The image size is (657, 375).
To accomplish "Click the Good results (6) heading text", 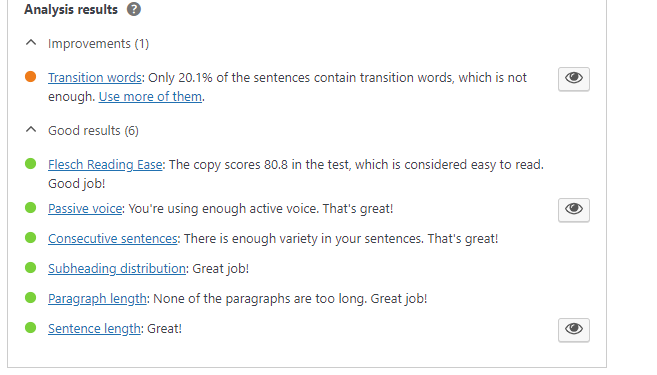I will click(93, 131).
